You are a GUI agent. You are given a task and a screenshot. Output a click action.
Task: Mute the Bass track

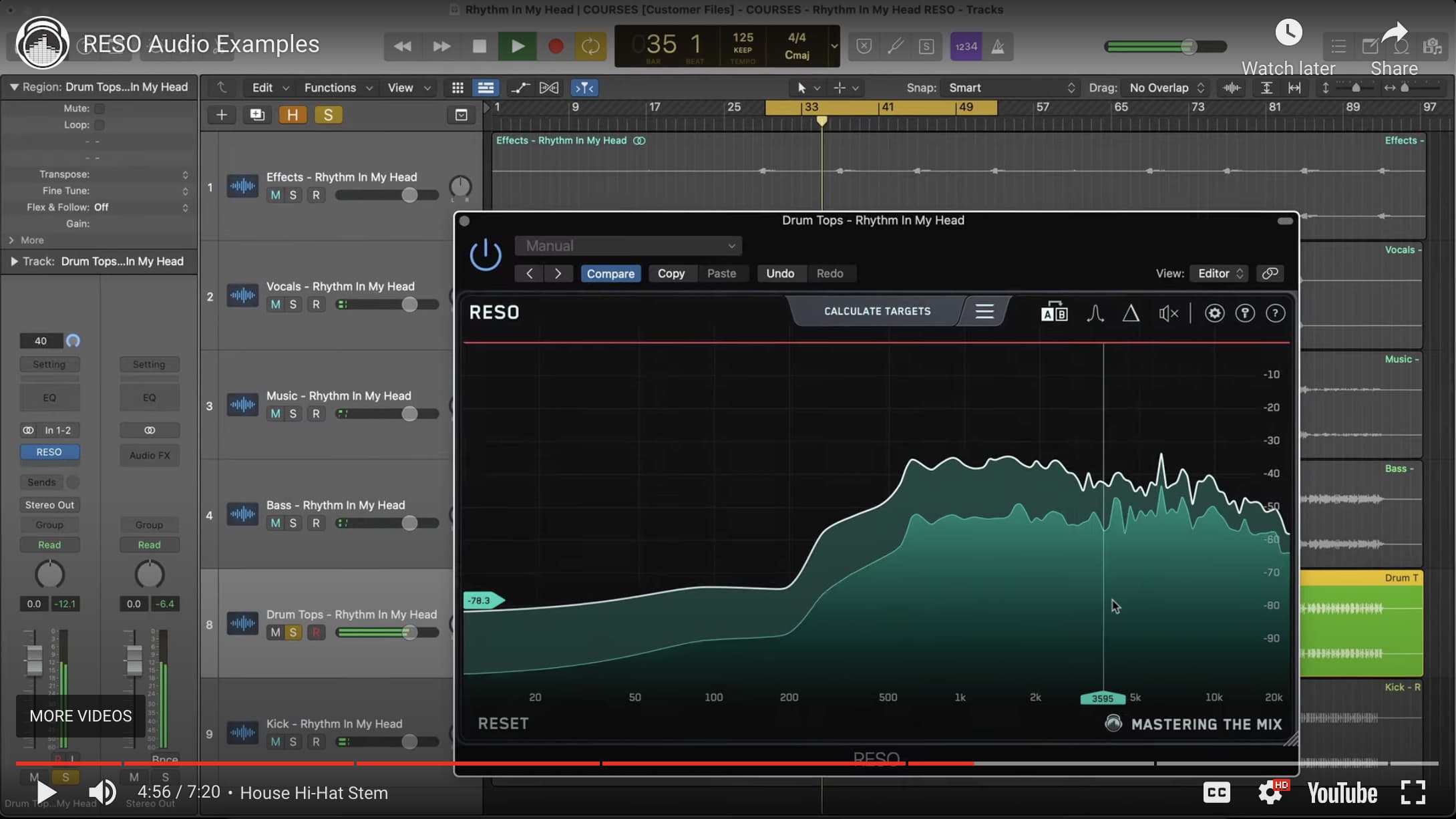point(275,524)
